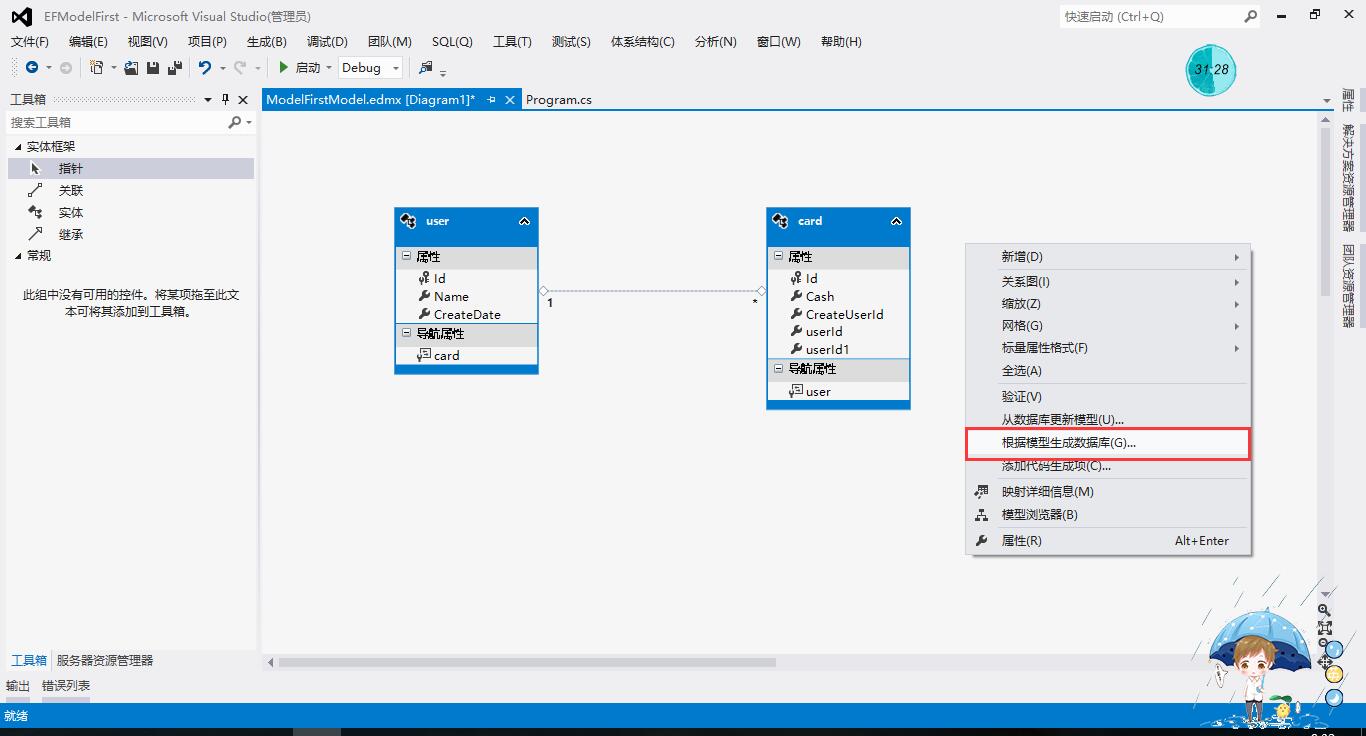This screenshot has width=1366, height=736.
Task: Click the Visual Studio logo icon
Action: [21, 16]
